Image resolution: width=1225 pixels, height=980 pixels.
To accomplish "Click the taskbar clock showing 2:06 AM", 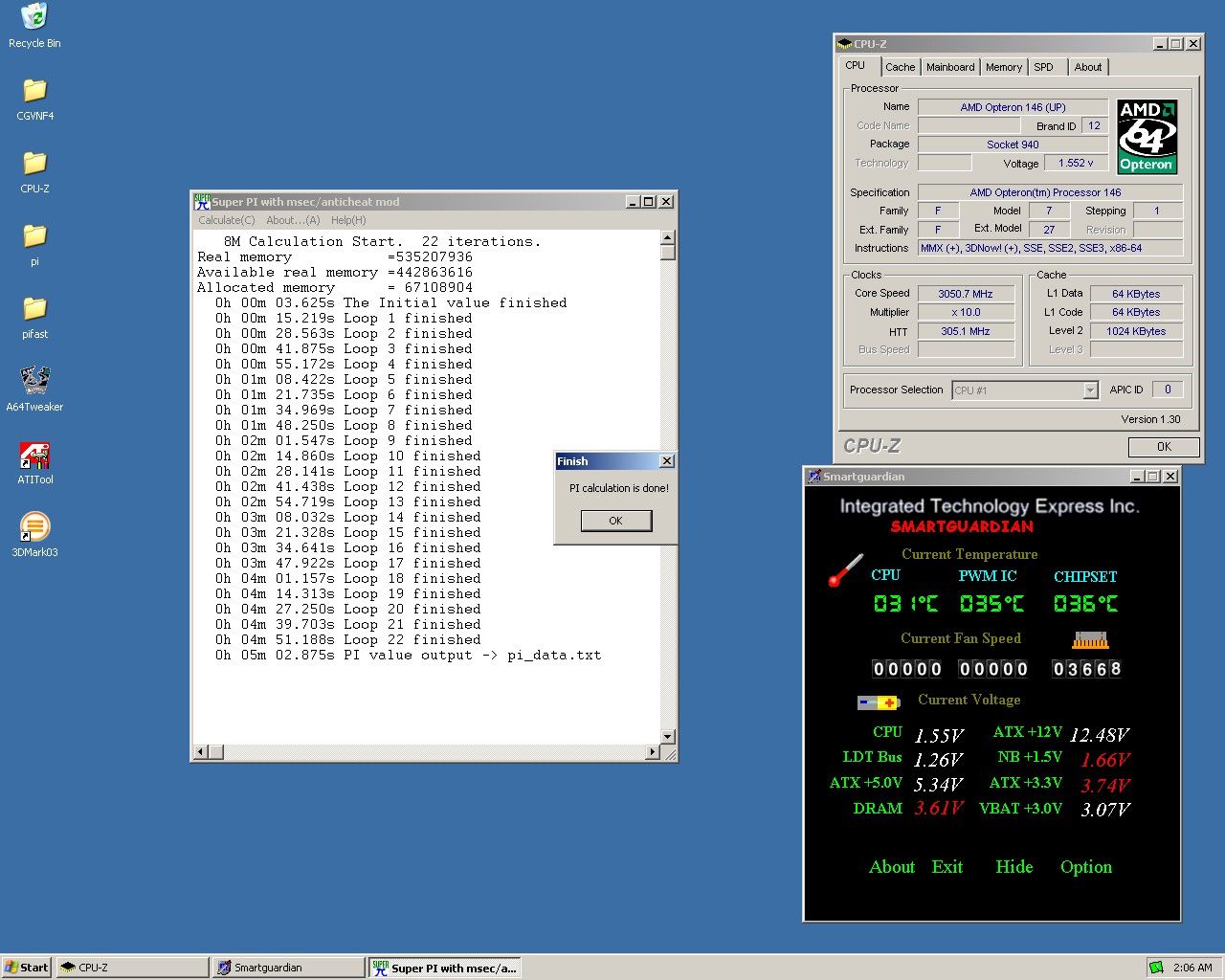I will coord(1192,968).
